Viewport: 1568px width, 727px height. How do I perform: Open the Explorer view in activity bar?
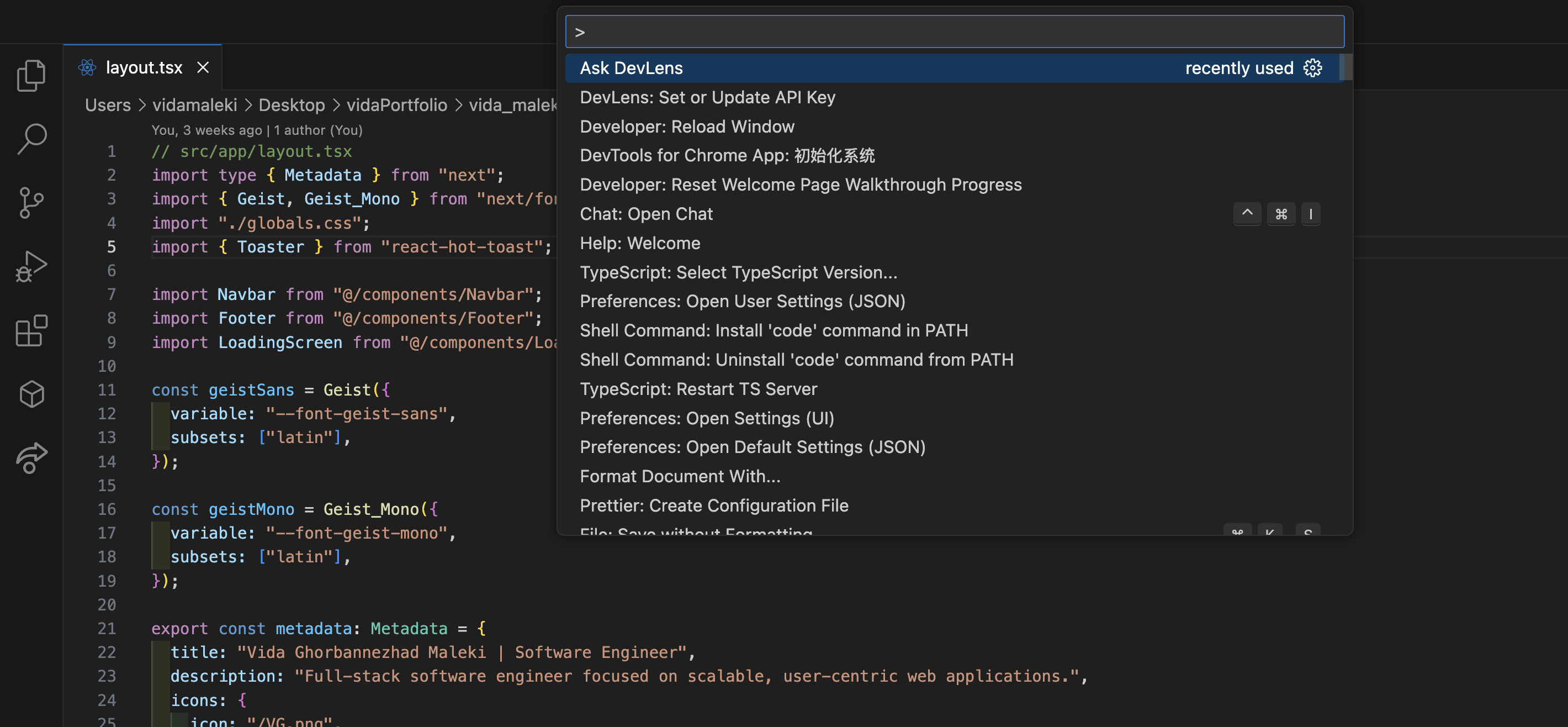click(31, 76)
